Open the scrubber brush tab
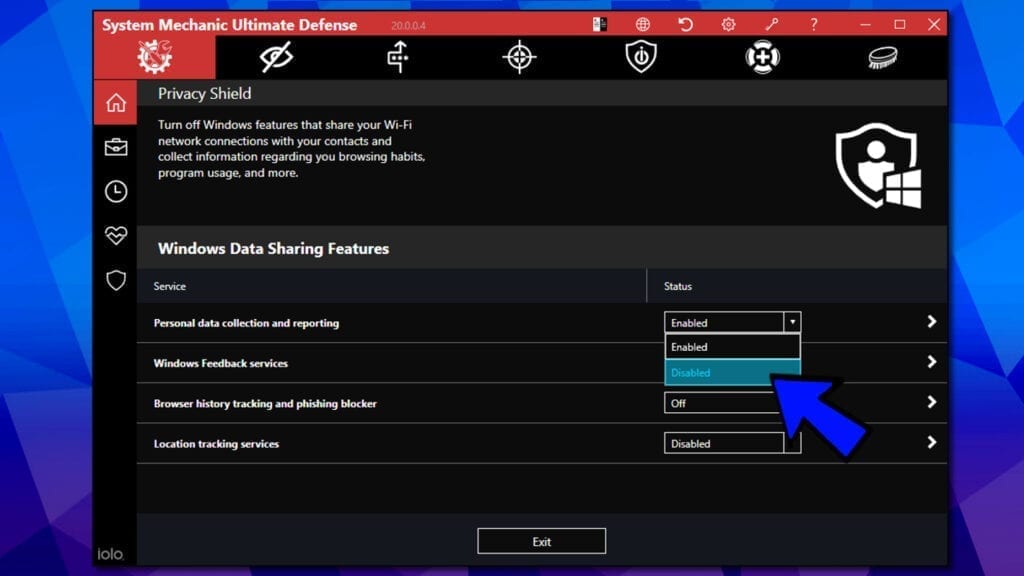Viewport: 1024px width, 576px height. [x=883, y=57]
